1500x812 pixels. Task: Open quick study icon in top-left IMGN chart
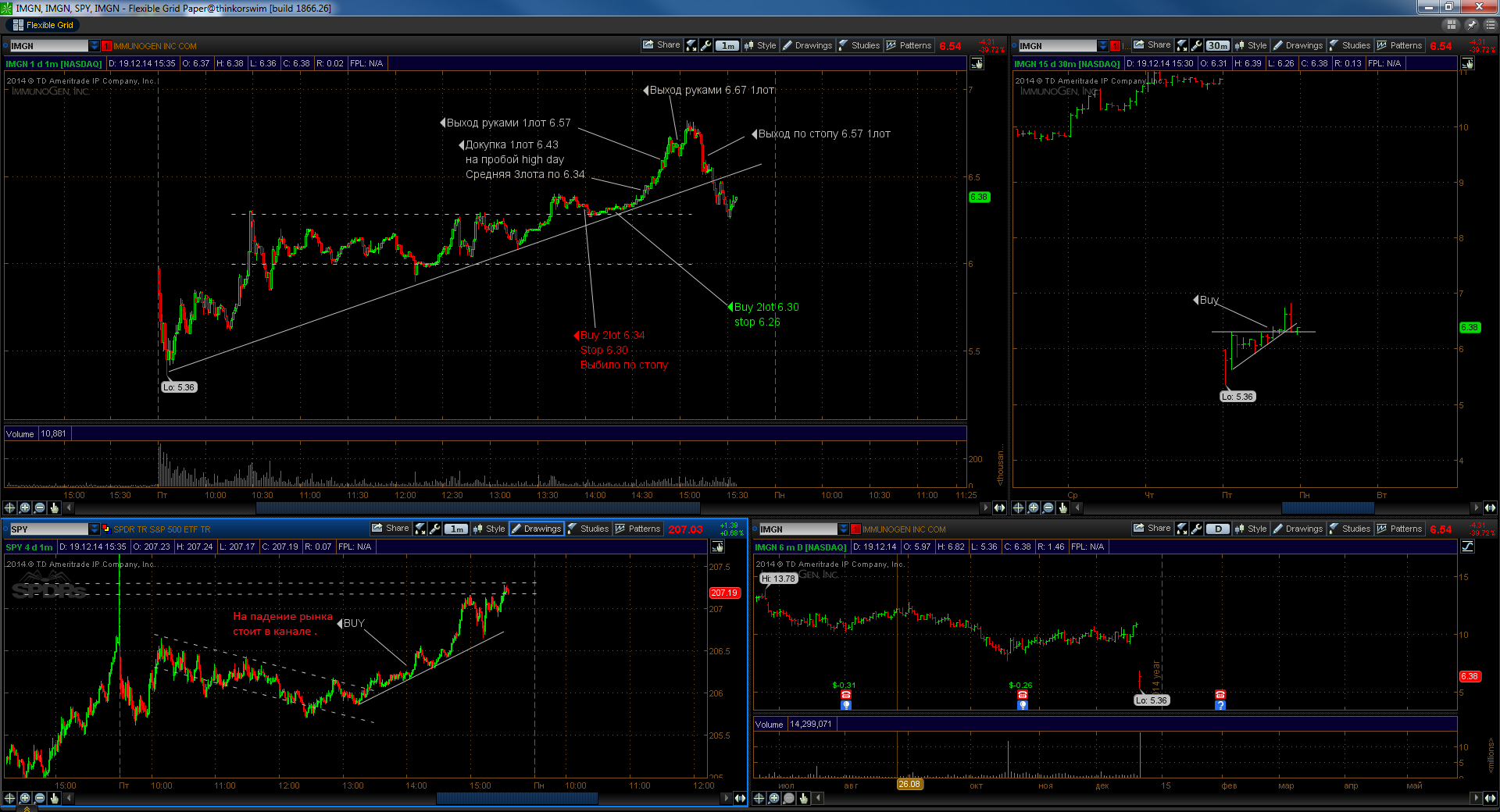tap(691, 45)
